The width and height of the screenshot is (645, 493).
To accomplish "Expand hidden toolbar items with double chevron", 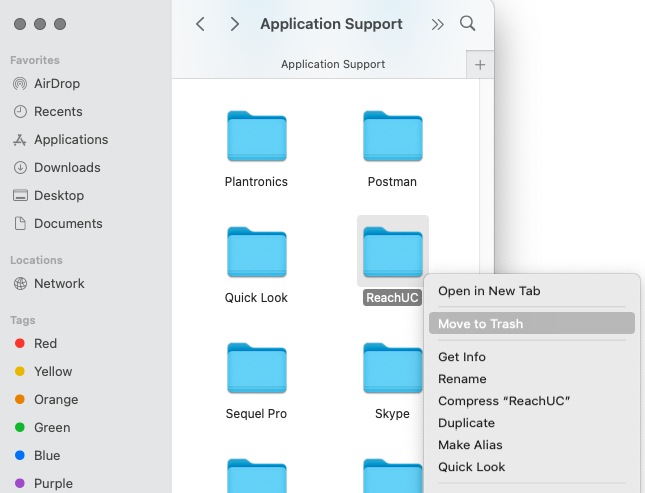I will 437,25.
